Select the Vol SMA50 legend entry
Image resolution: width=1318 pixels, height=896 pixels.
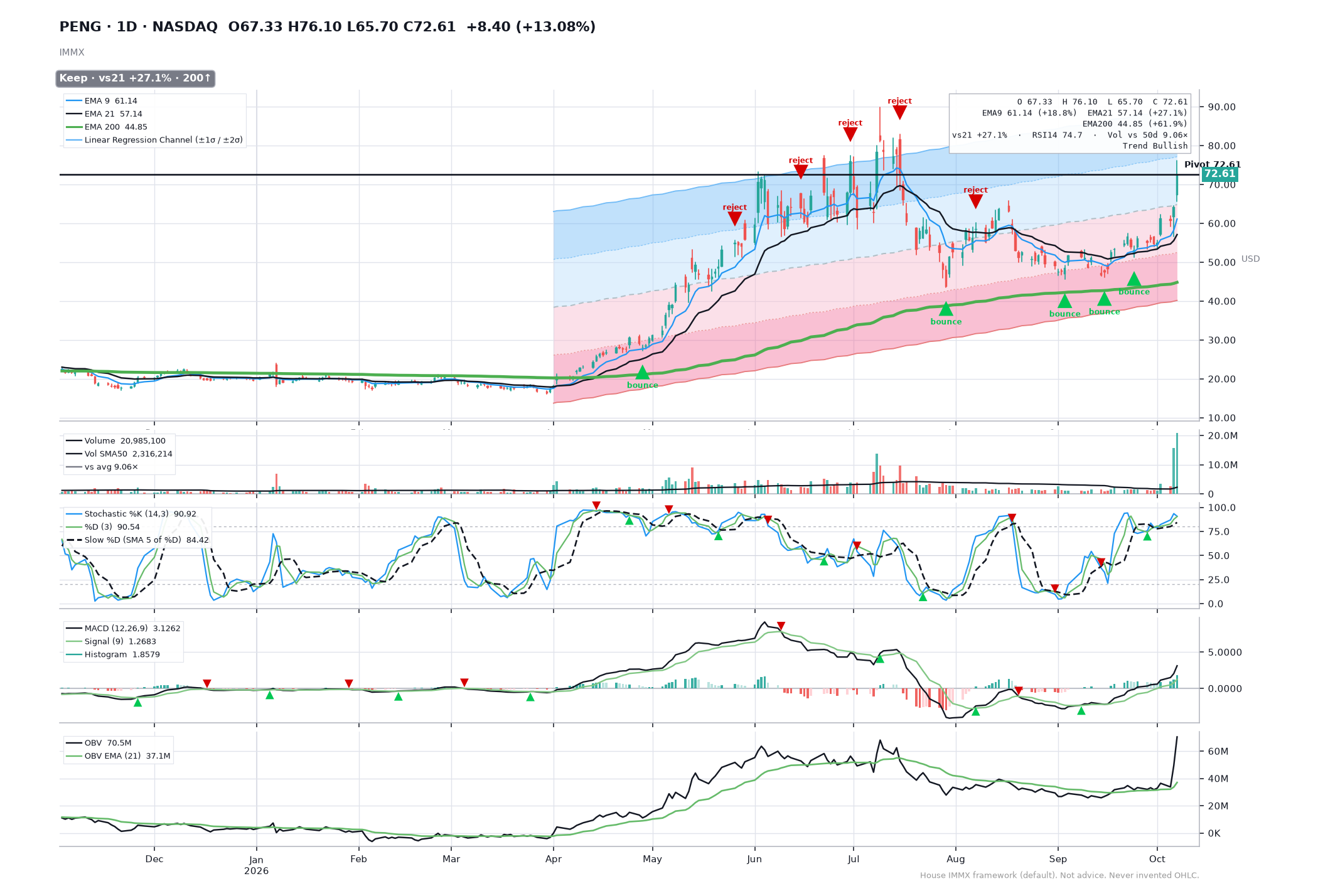(x=119, y=454)
